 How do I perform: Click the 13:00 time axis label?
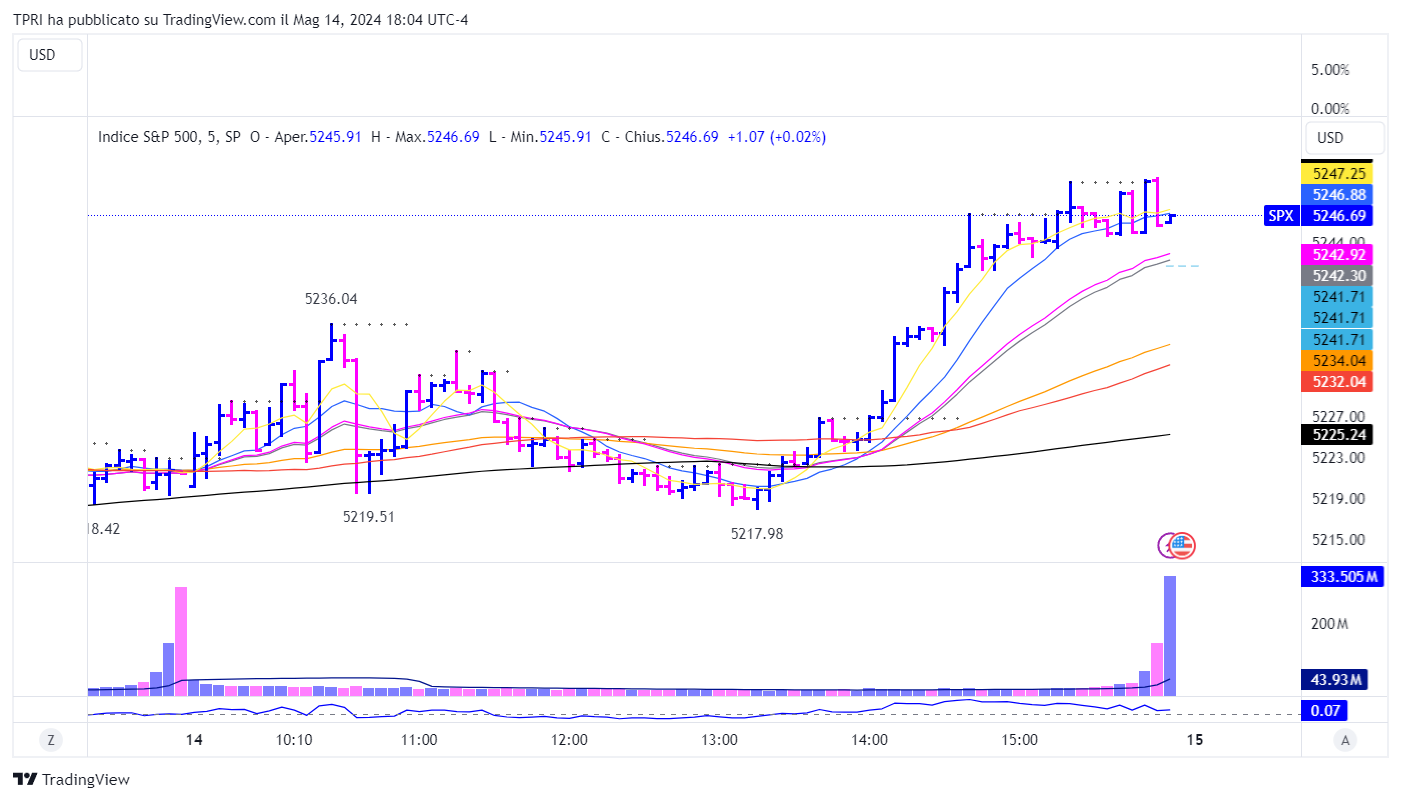720,740
